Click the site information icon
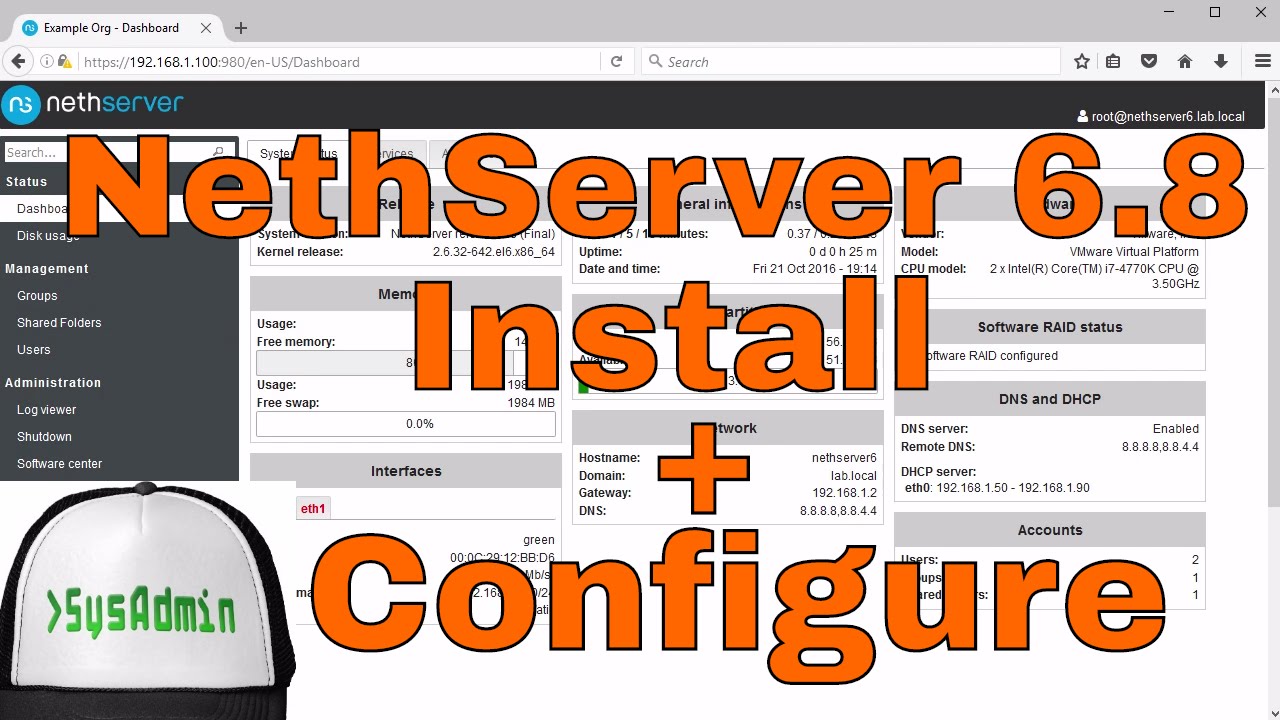Image resolution: width=1280 pixels, height=720 pixels. [47, 61]
